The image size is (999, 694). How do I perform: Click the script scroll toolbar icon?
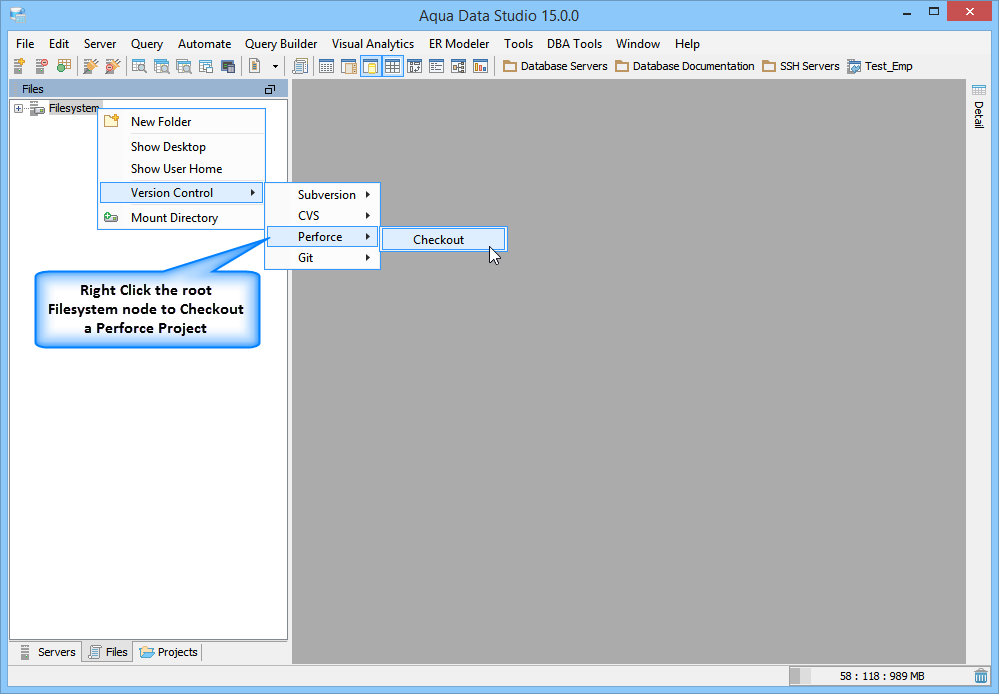(x=300, y=66)
